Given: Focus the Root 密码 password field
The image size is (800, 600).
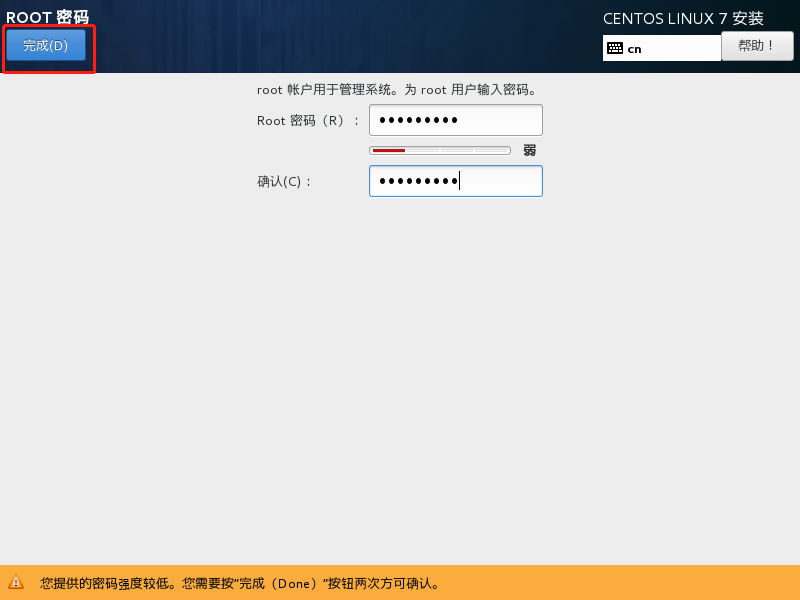Looking at the screenshot, I should point(456,120).
